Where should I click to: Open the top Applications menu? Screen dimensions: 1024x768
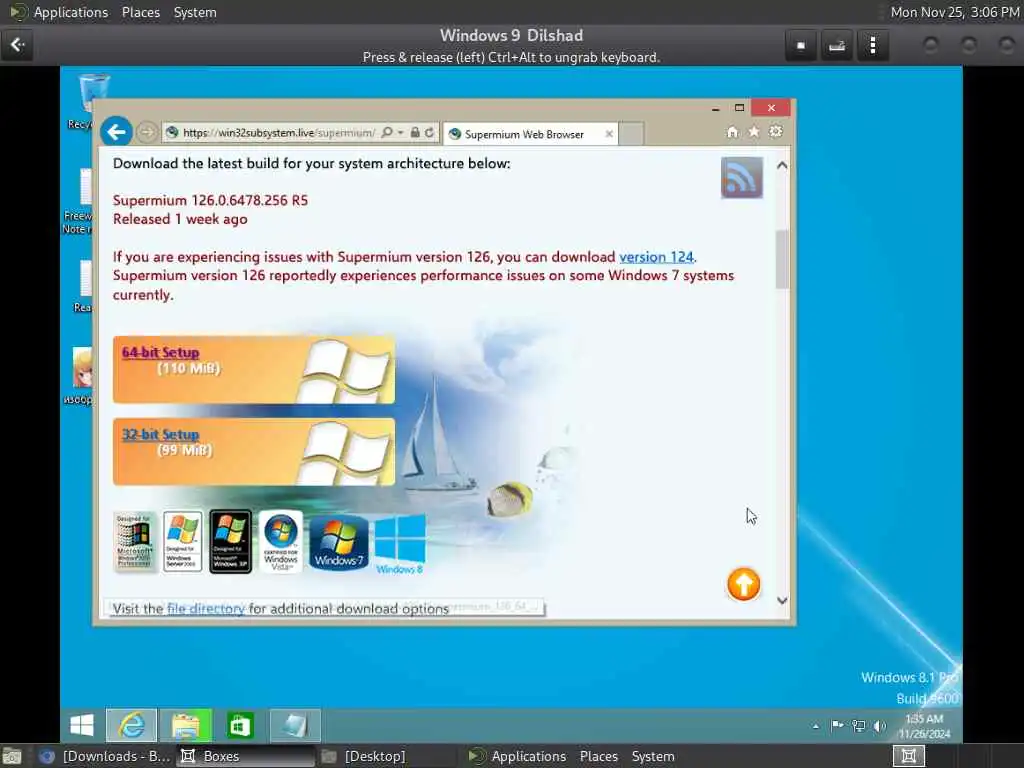[x=71, y=12]
